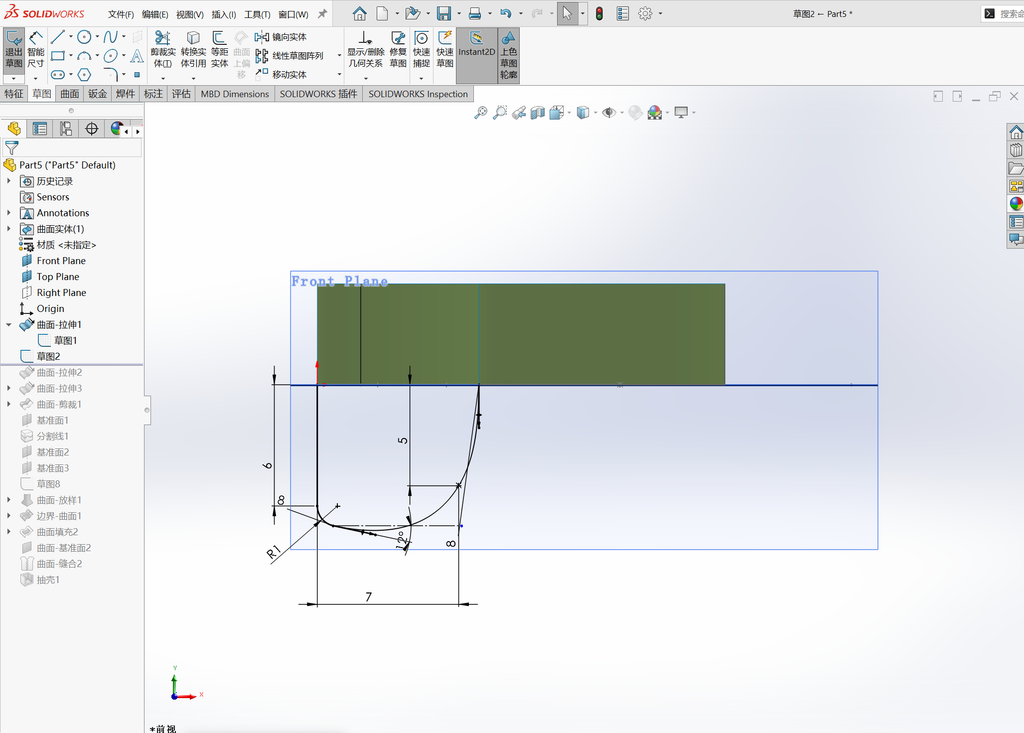Expand the 曲面-放样1 feature node
The height and width of the screenshot is (733, 1024).
(x=8, y=500)
